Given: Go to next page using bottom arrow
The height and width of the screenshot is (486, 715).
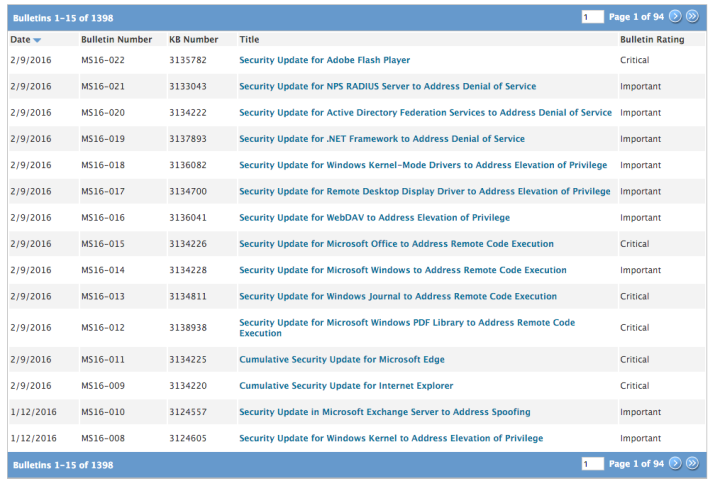Looking at the screenshot, I should coord(675,464).
